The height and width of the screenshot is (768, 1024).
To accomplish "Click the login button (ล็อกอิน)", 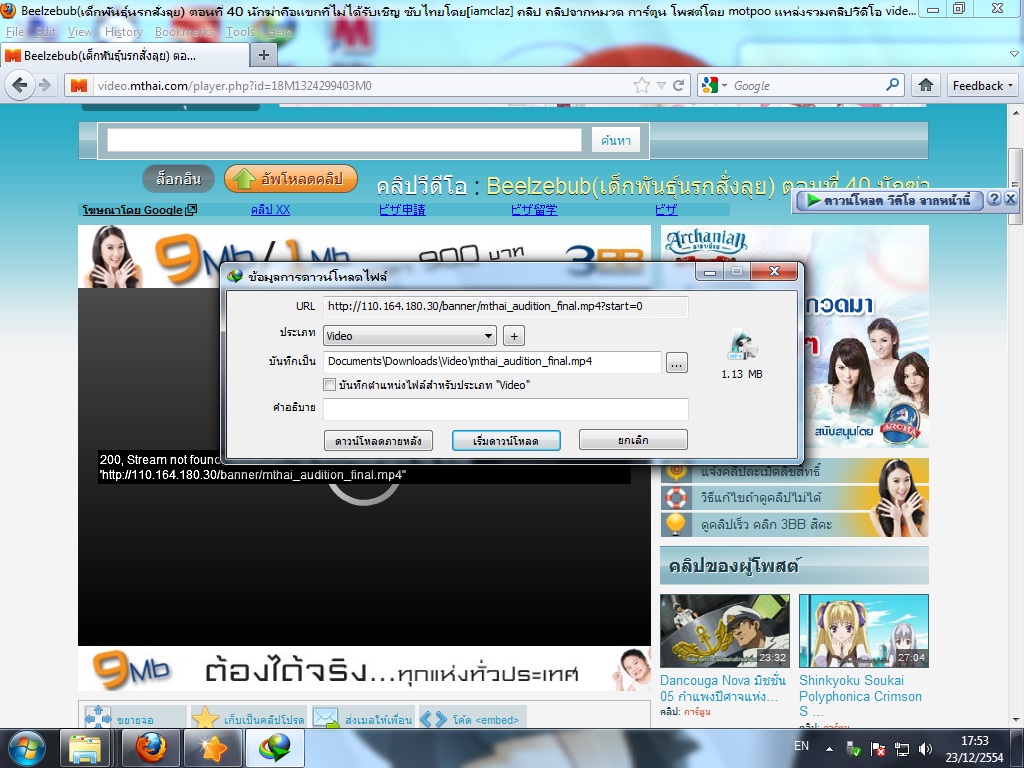I will coord(178,178).
